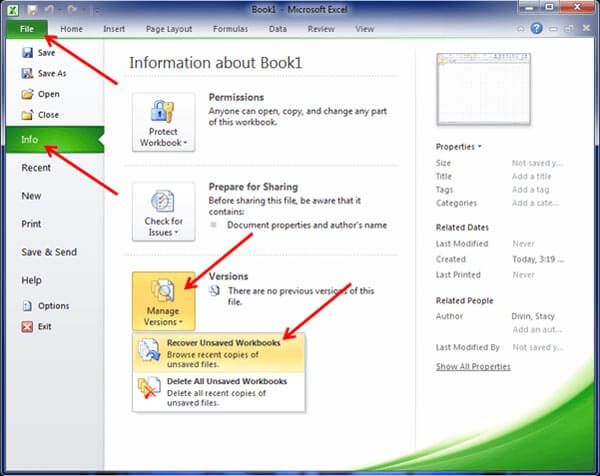The width and height of the screenshot is (600, 476).
Task: Select Info in the File sidebar
Action: 55,139
